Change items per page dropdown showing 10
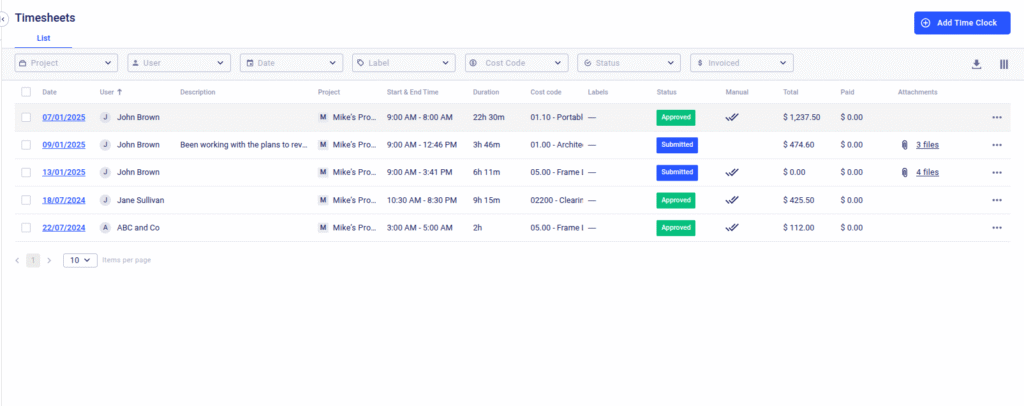 pyautogui.click(x=80, y=260)
